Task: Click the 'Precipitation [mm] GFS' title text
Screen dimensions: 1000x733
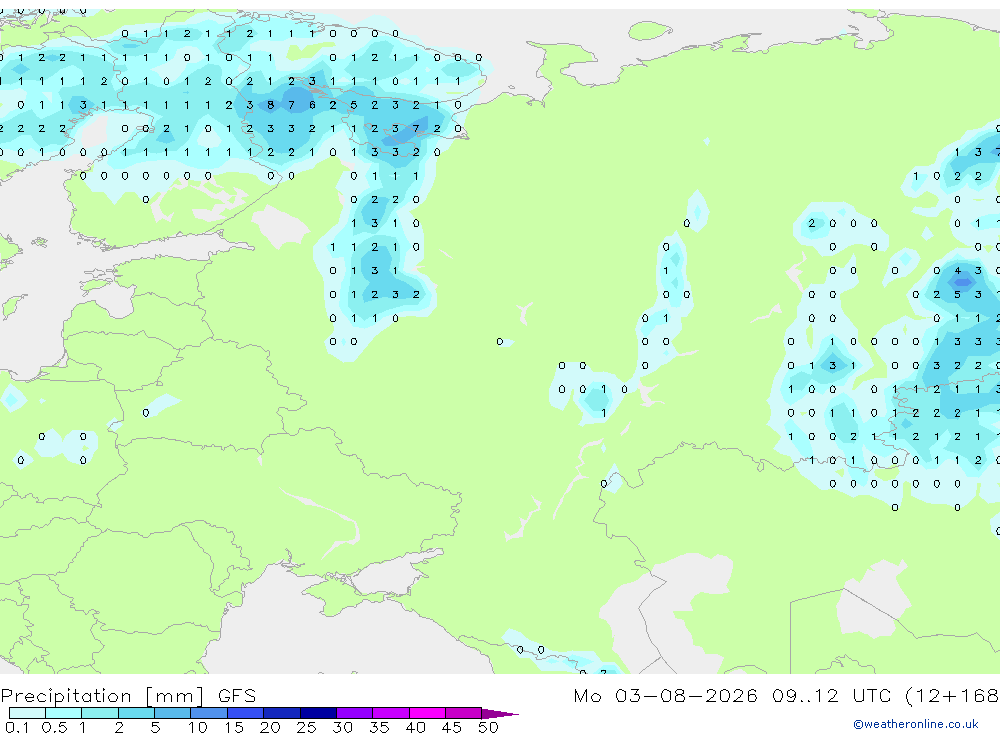Action: pos(128,696)
